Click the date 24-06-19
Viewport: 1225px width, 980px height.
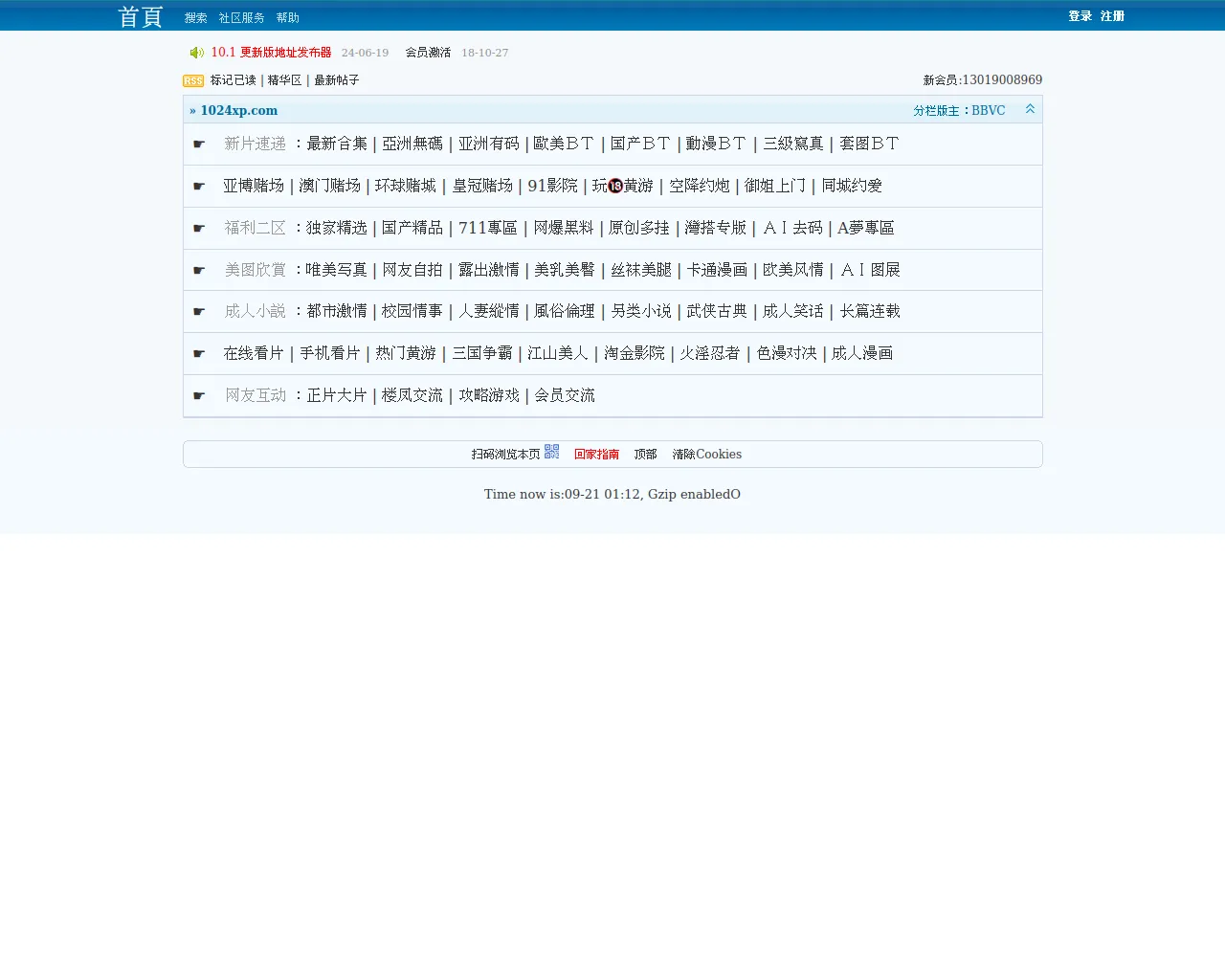coord(366,53)
